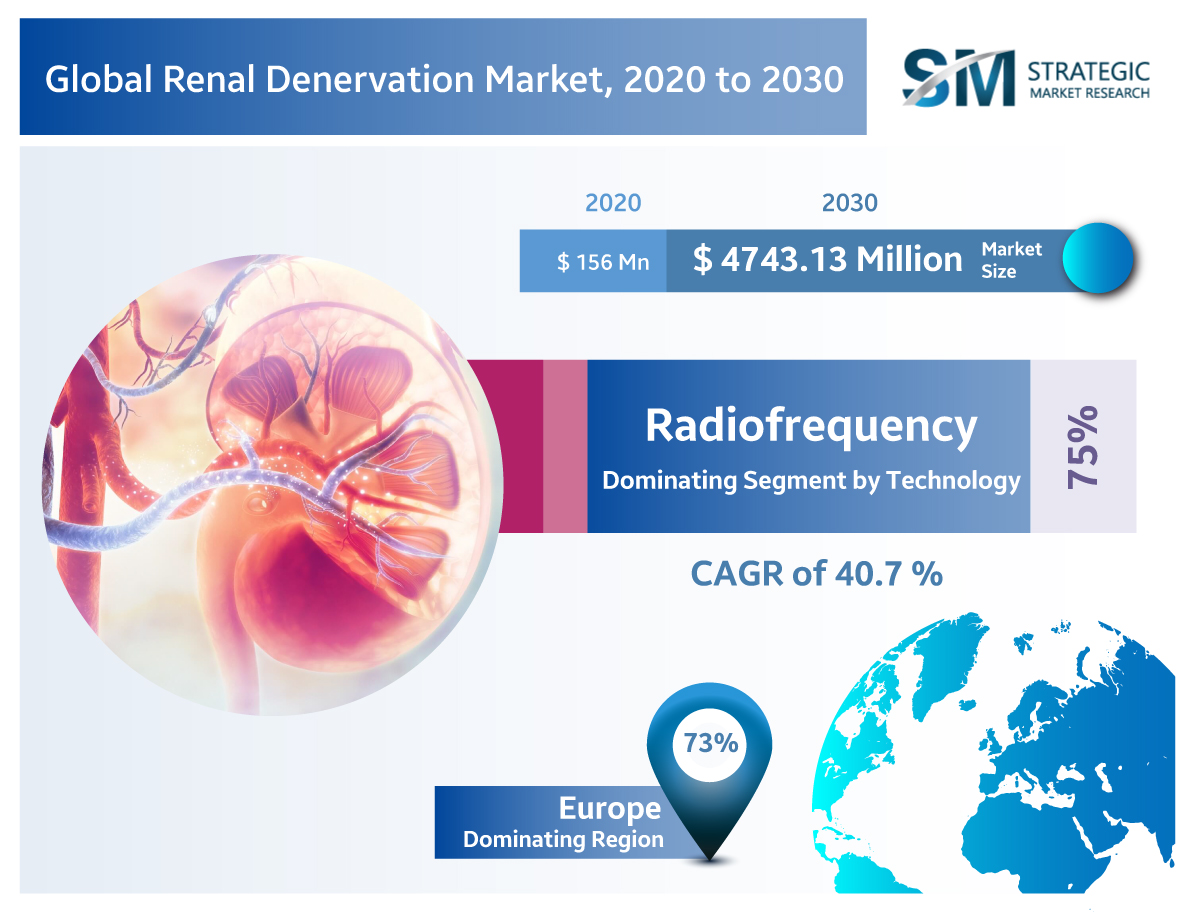This screenshot has width=1195, height=912.
Task: Click the "$ 156 Mn" value
Action: coord(603,262)
